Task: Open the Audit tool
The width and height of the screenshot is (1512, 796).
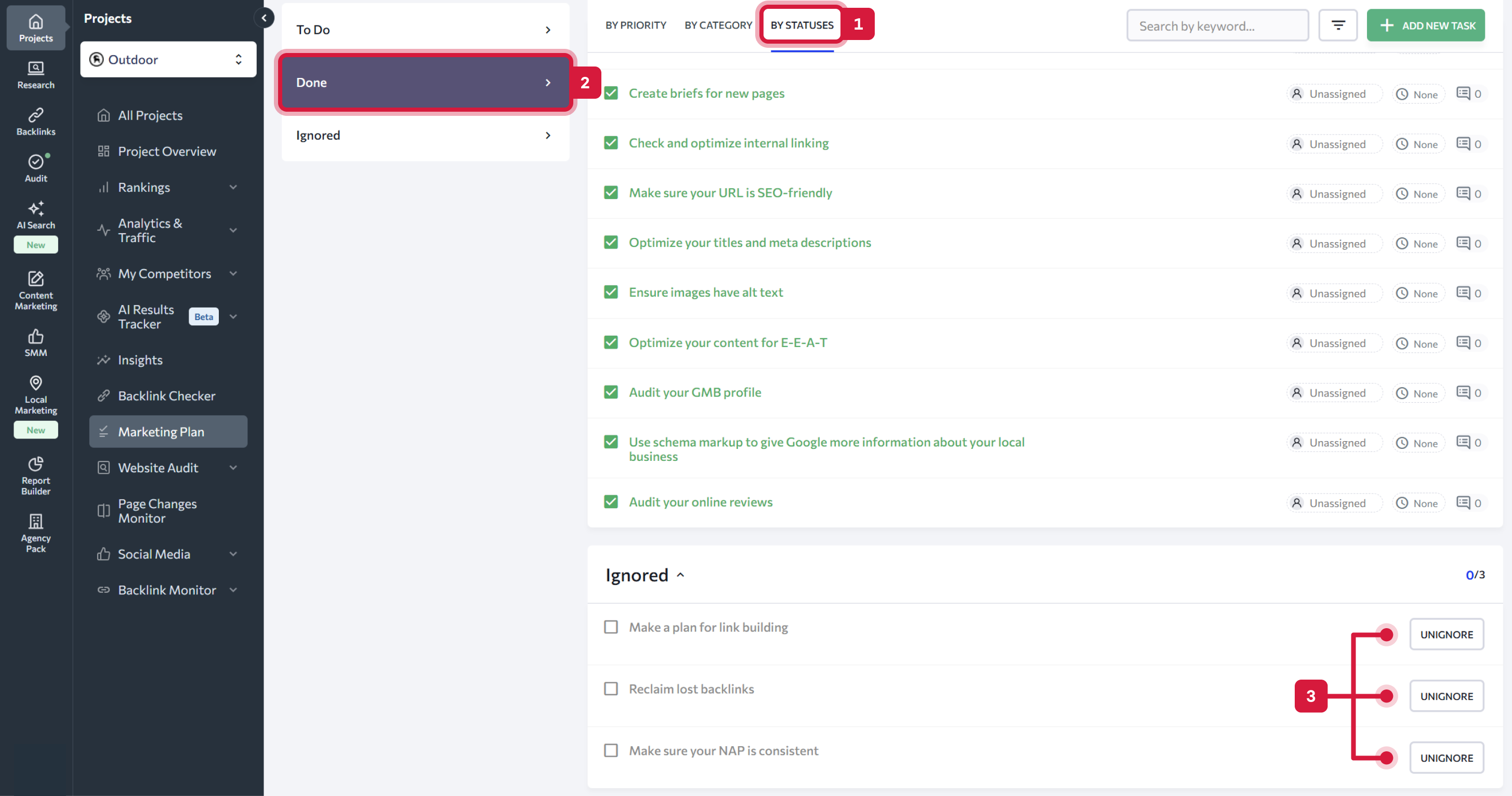Action: (35, 168)
